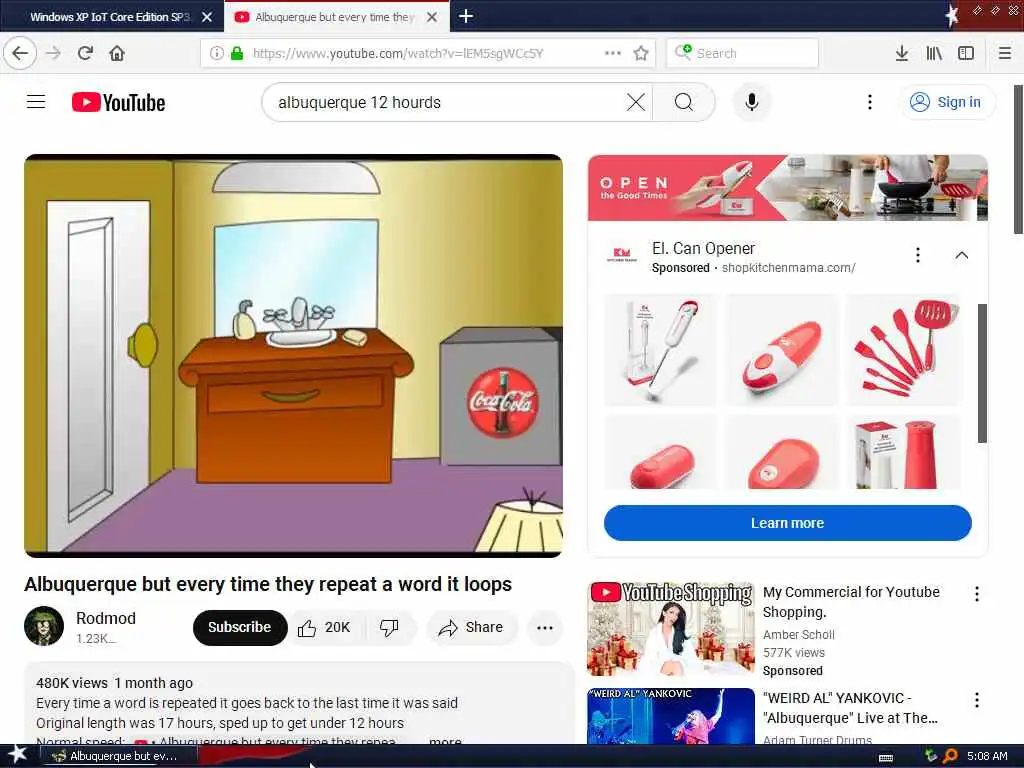This screenshot has width=1024, height=768.
Task: Open the downloads arrow icon
Action: point(902,53)
